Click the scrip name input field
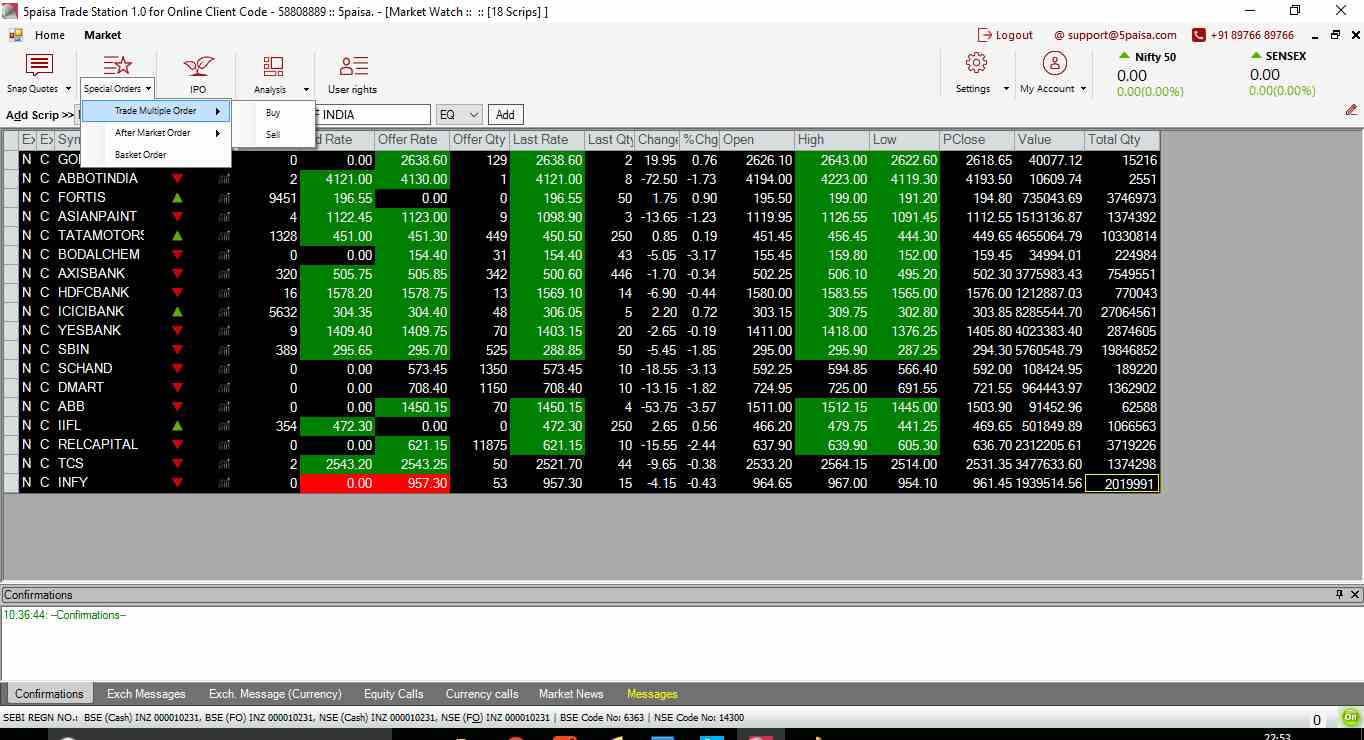Image resolution: width=1364 pixels, height=740 pixels. 372,115
